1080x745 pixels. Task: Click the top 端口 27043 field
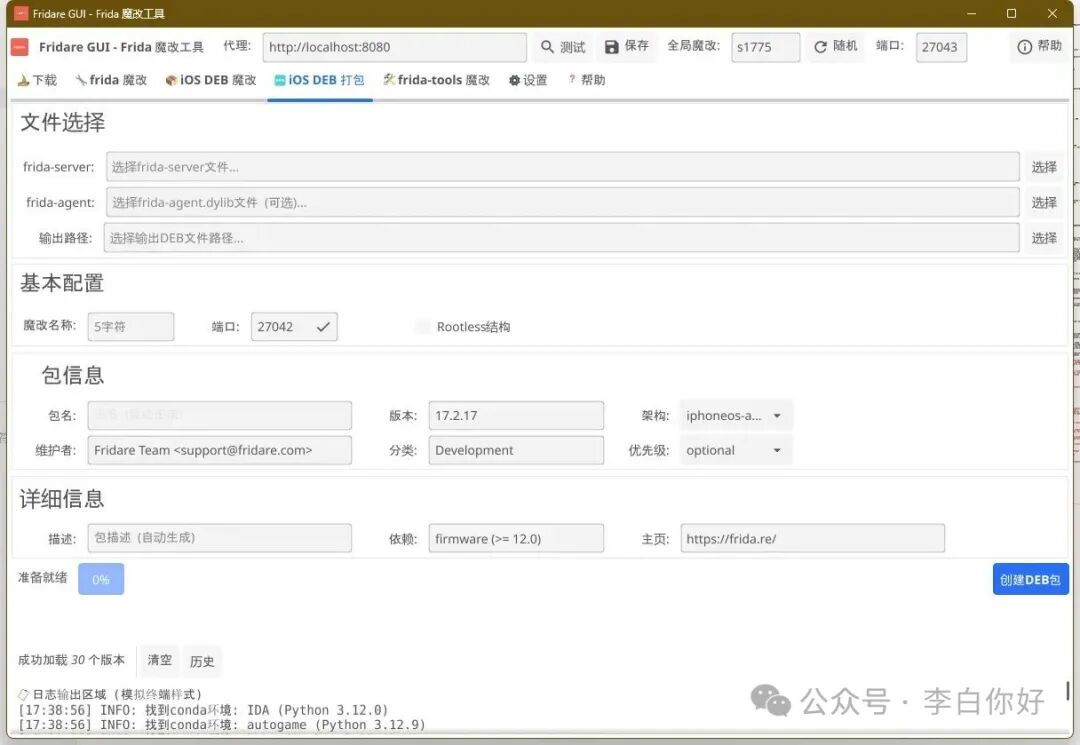(941, 47)
